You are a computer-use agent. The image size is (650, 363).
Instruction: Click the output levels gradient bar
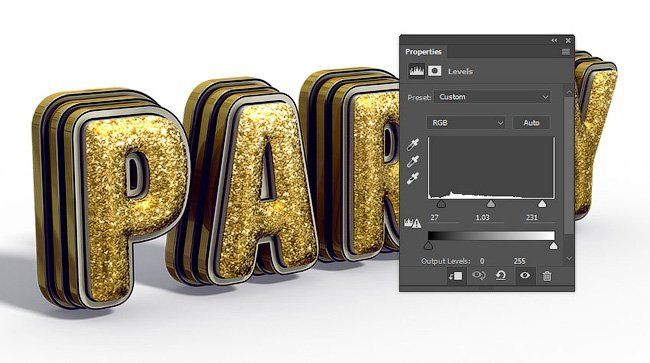point(491,236)
